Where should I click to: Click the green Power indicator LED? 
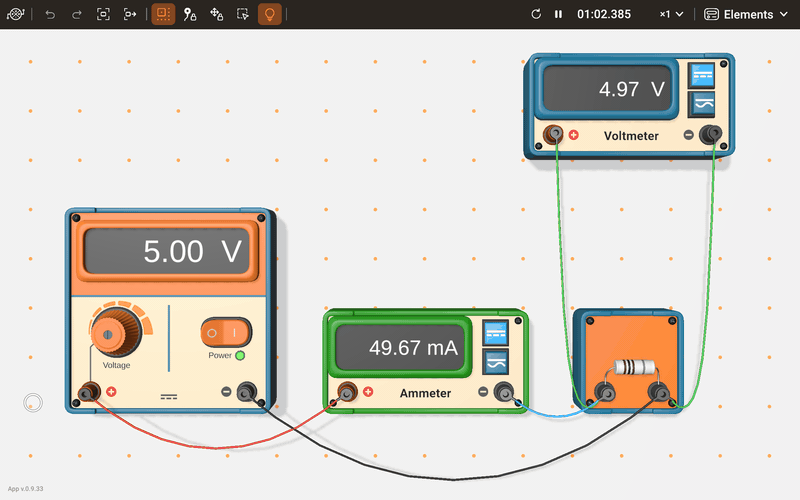(240, 356)
